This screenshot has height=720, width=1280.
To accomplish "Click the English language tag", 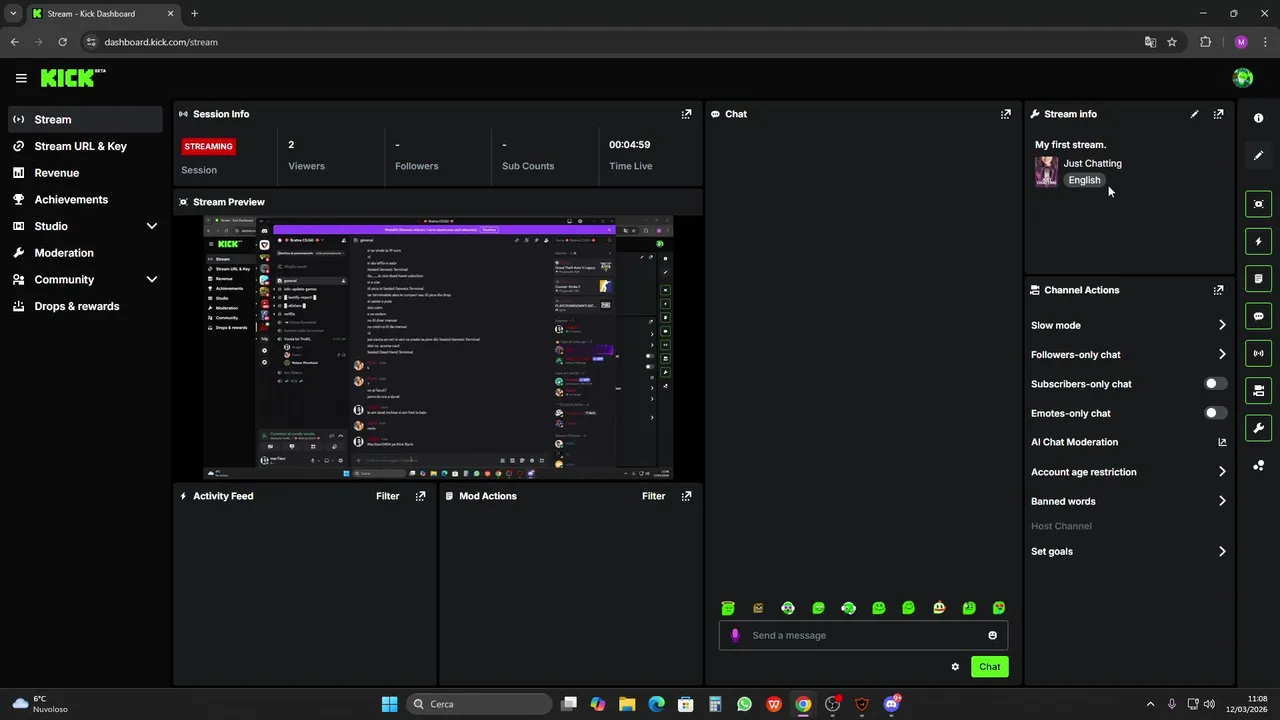I will click(1084, 180).
